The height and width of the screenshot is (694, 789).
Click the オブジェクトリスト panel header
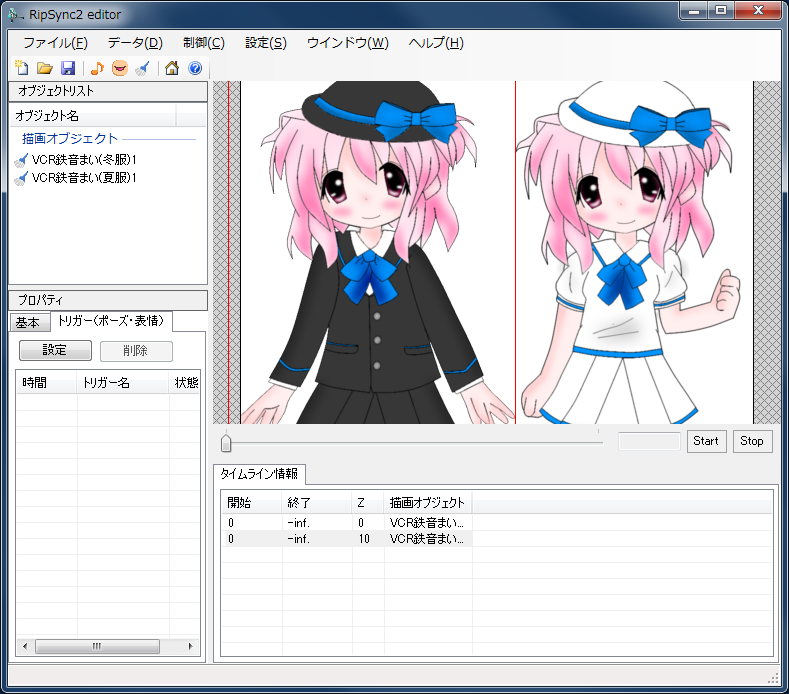108,91
